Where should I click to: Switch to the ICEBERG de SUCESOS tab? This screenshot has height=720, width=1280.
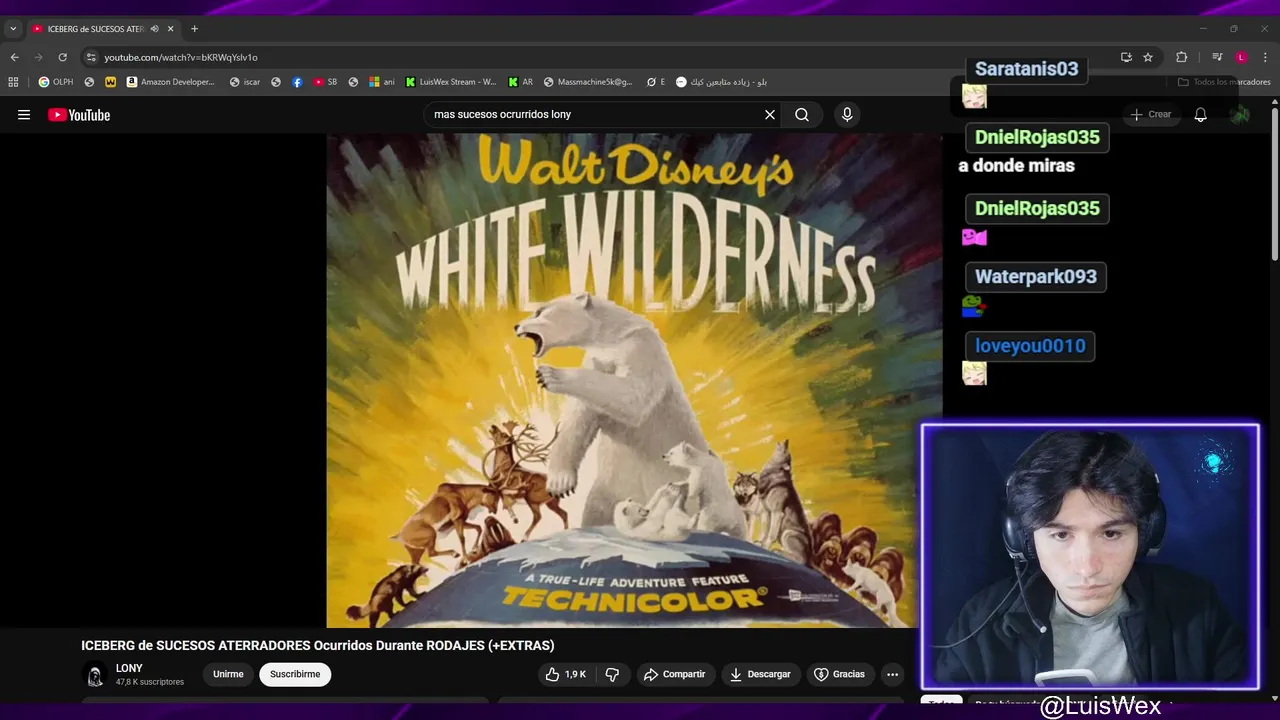[96, 29]
